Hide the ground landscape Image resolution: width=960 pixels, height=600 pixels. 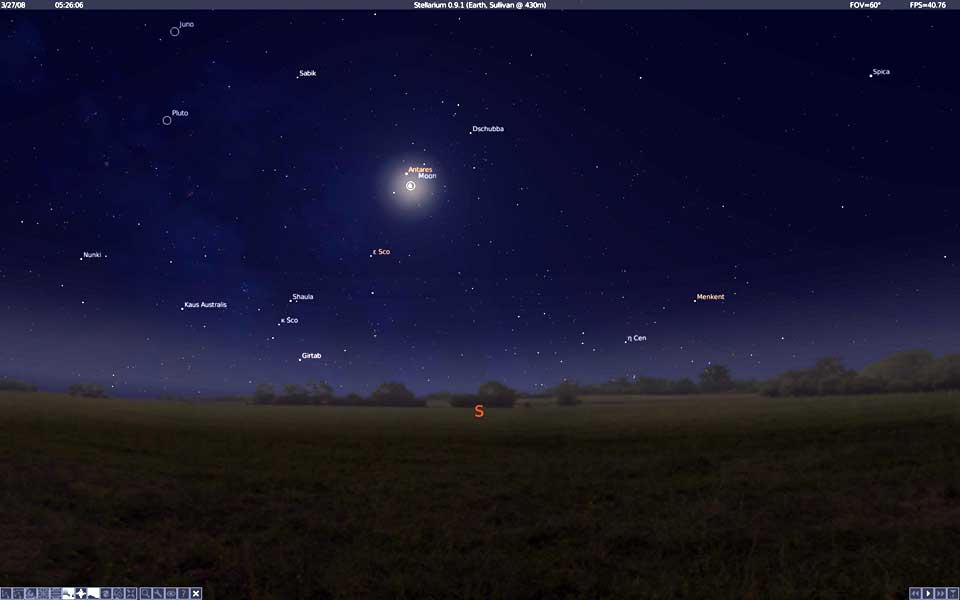68,593
